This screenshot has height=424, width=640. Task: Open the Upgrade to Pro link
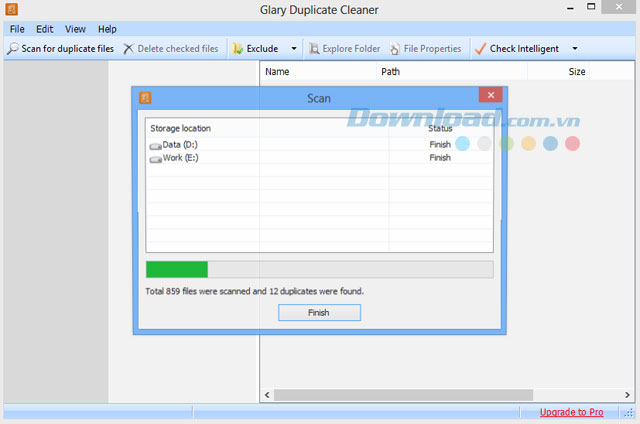571,412
